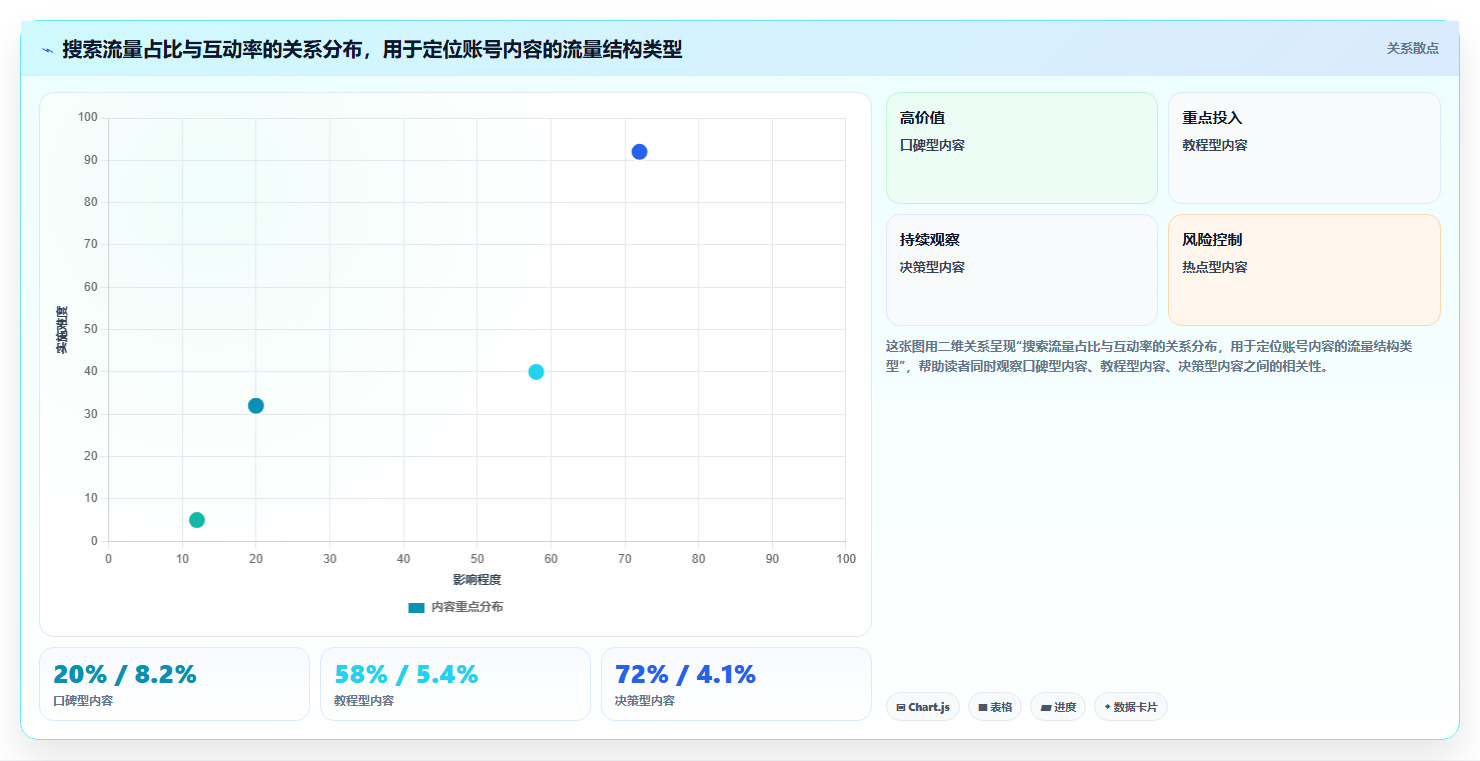The image size is (1480, 761).
Task: Click 教程型内容 label under 58% / 5.4%
Action: (364, 701)
